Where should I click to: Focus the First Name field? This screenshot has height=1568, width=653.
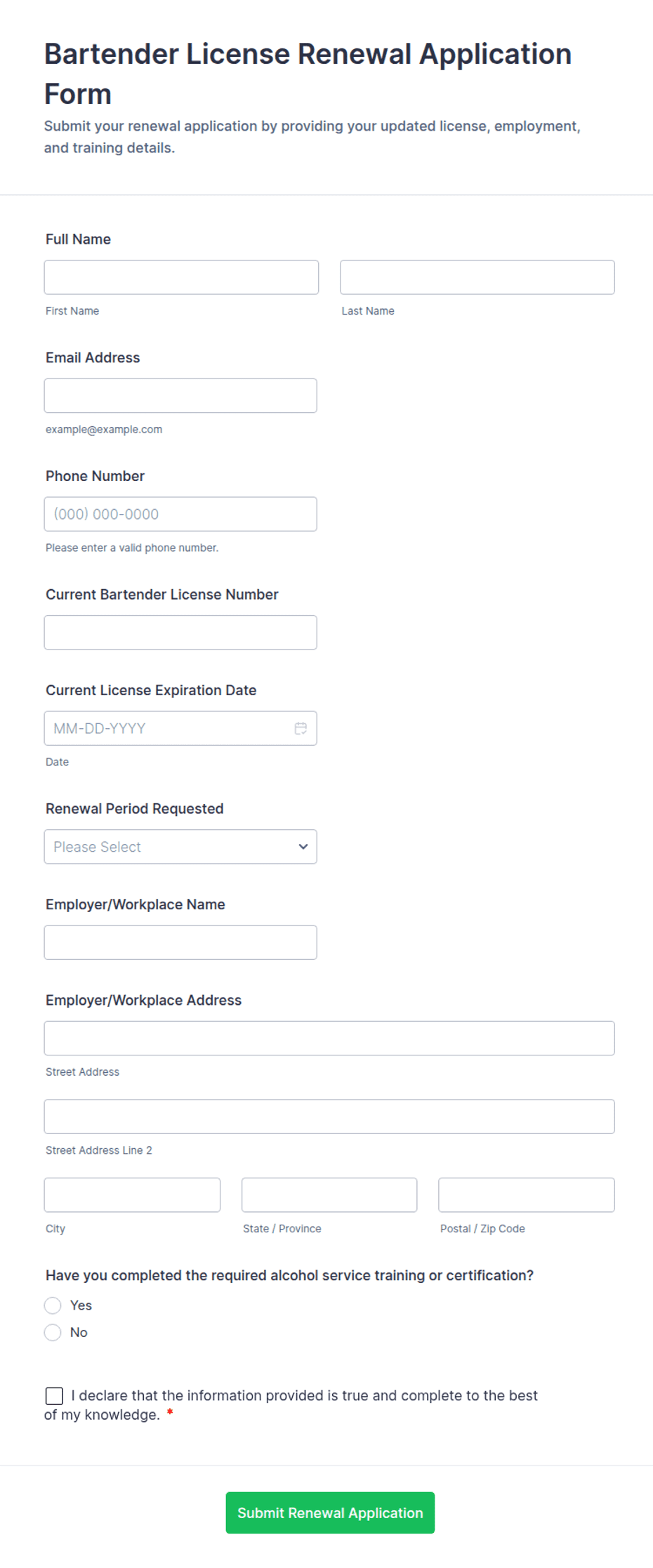[x=181, y=277]
